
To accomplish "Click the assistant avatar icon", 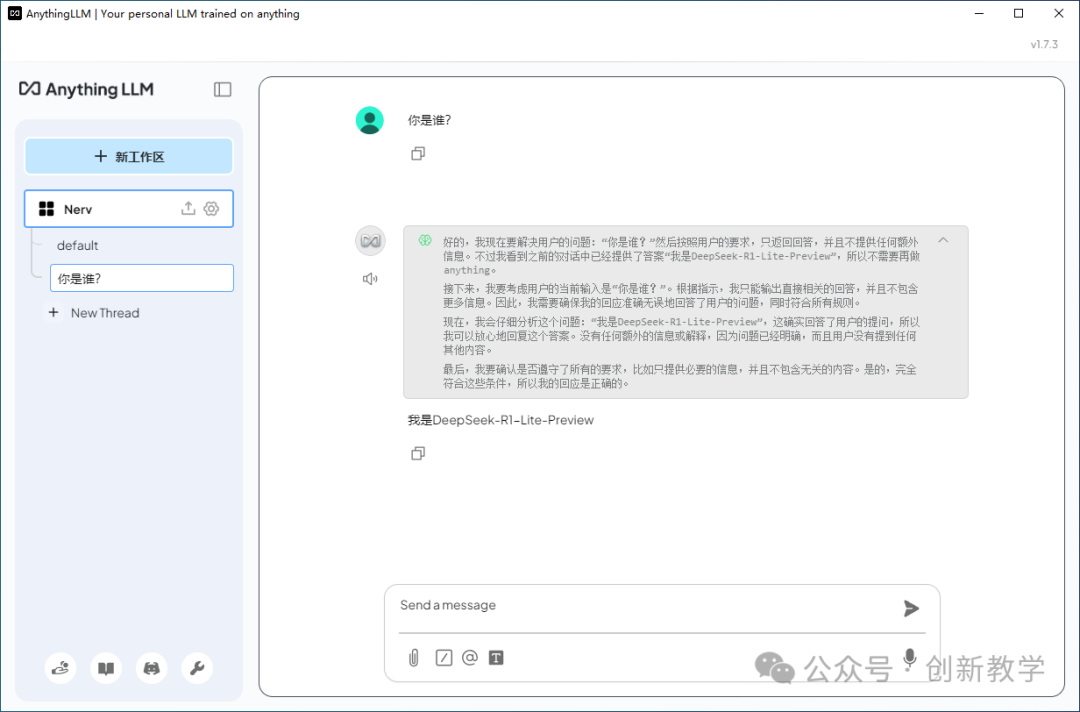I will point(370,241).
